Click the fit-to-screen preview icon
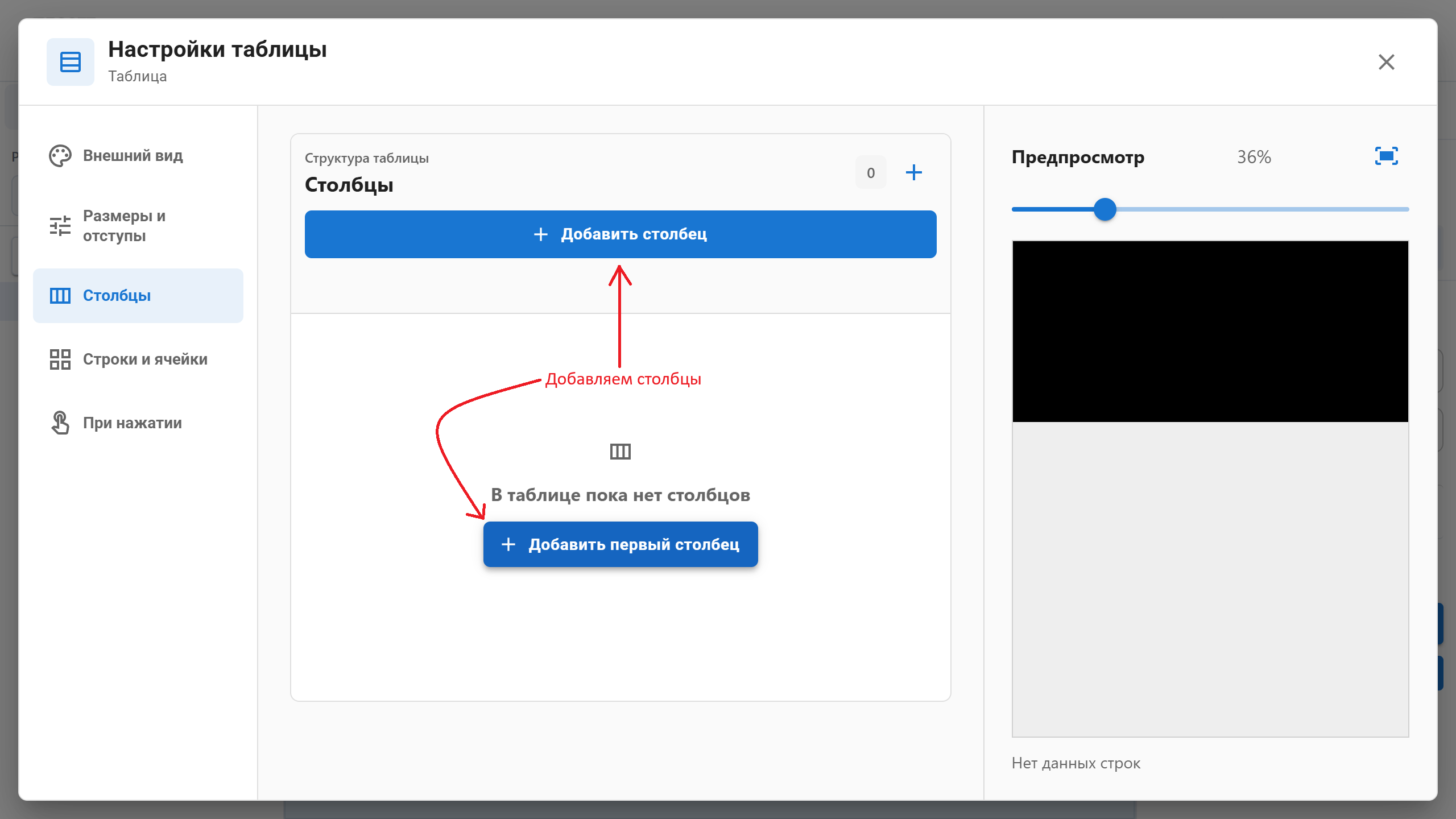 1386,156
